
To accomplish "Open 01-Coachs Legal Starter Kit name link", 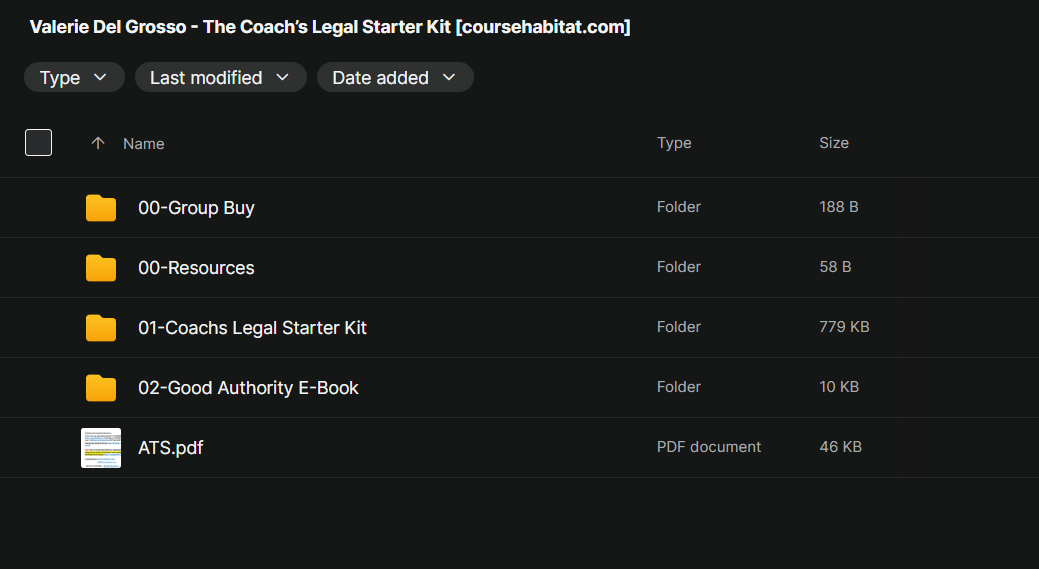I will click(252, 328).
